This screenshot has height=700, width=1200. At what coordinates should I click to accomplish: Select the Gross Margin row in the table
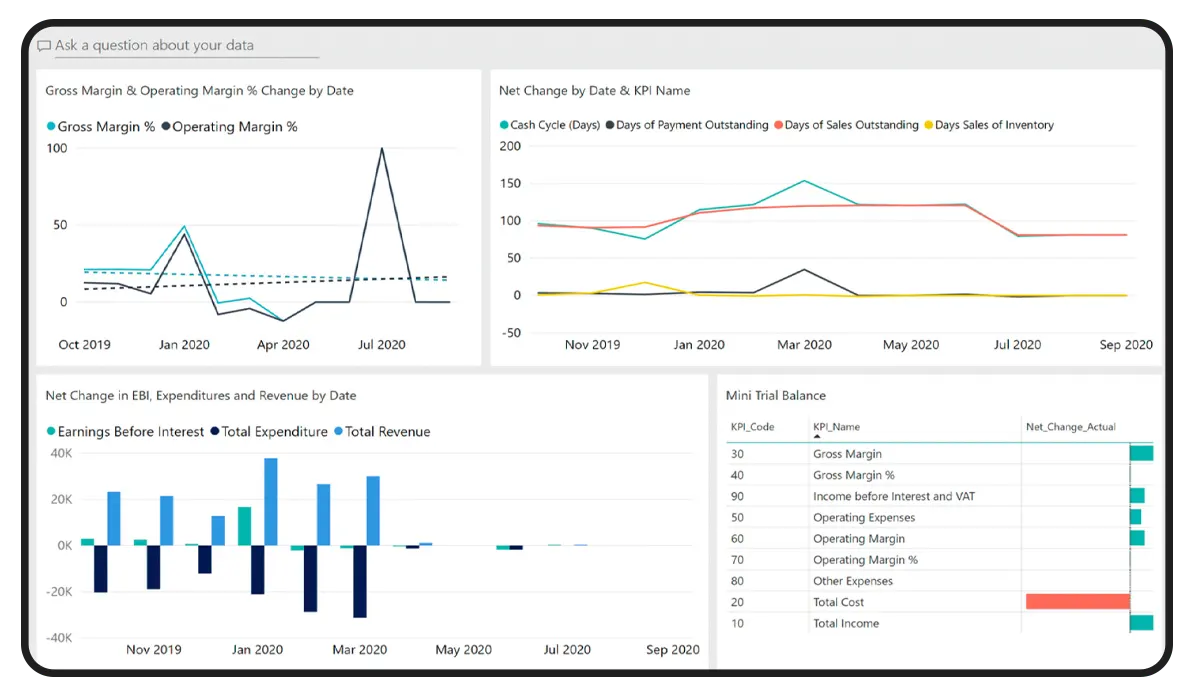tap(847, 454)
